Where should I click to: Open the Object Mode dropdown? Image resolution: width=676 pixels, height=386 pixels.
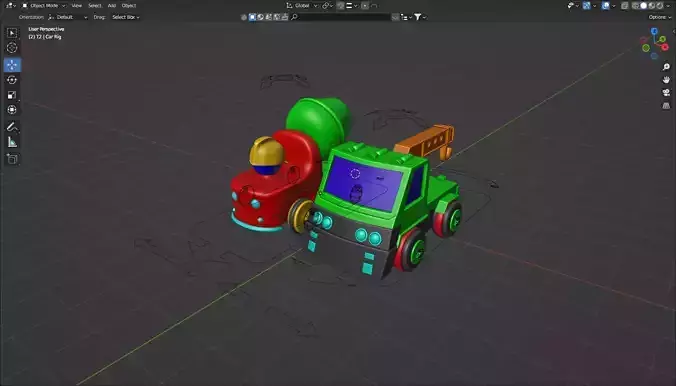(43, 6)
